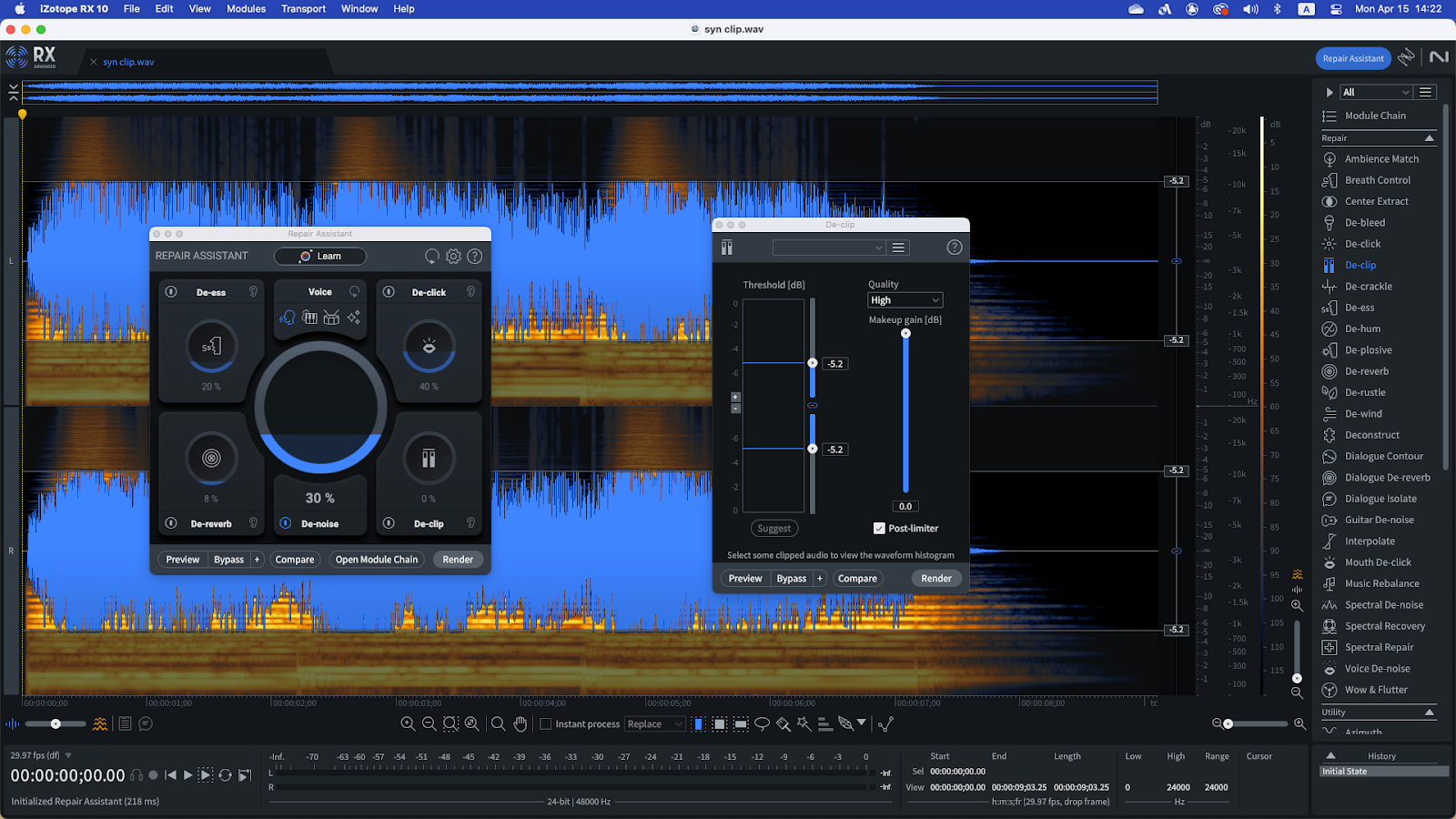
Task: Open the Modules menu
Action: (x=246, y=9)
